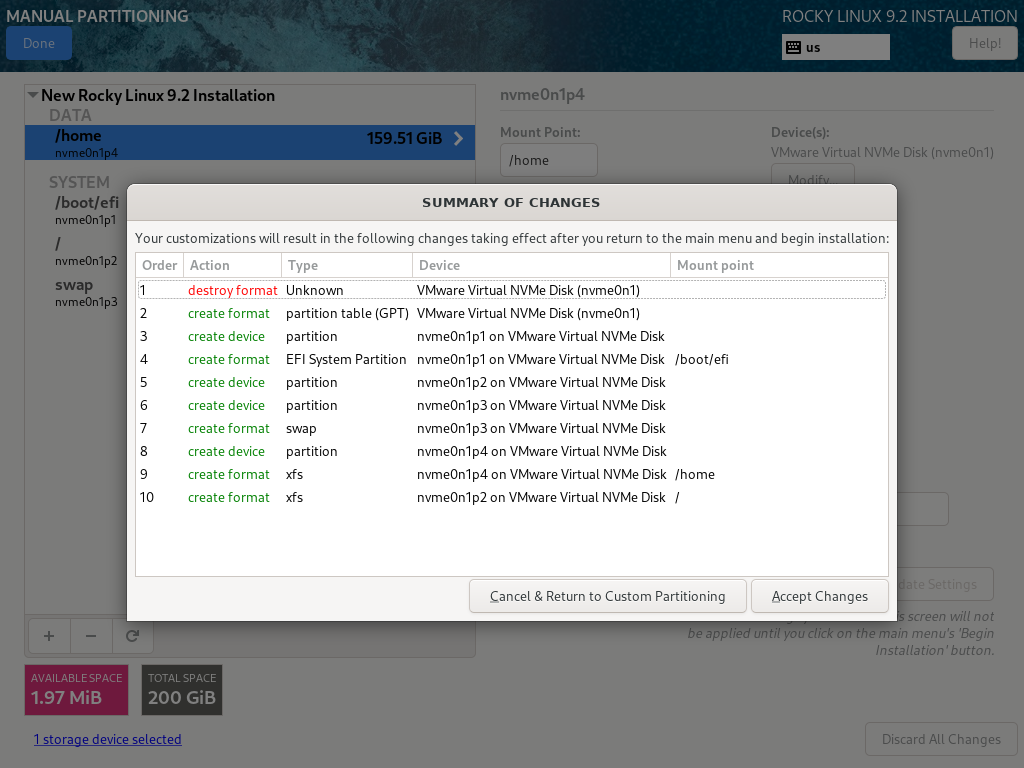Select row 9 create format xfs /home
The image size is (1024, 768).
512,474
